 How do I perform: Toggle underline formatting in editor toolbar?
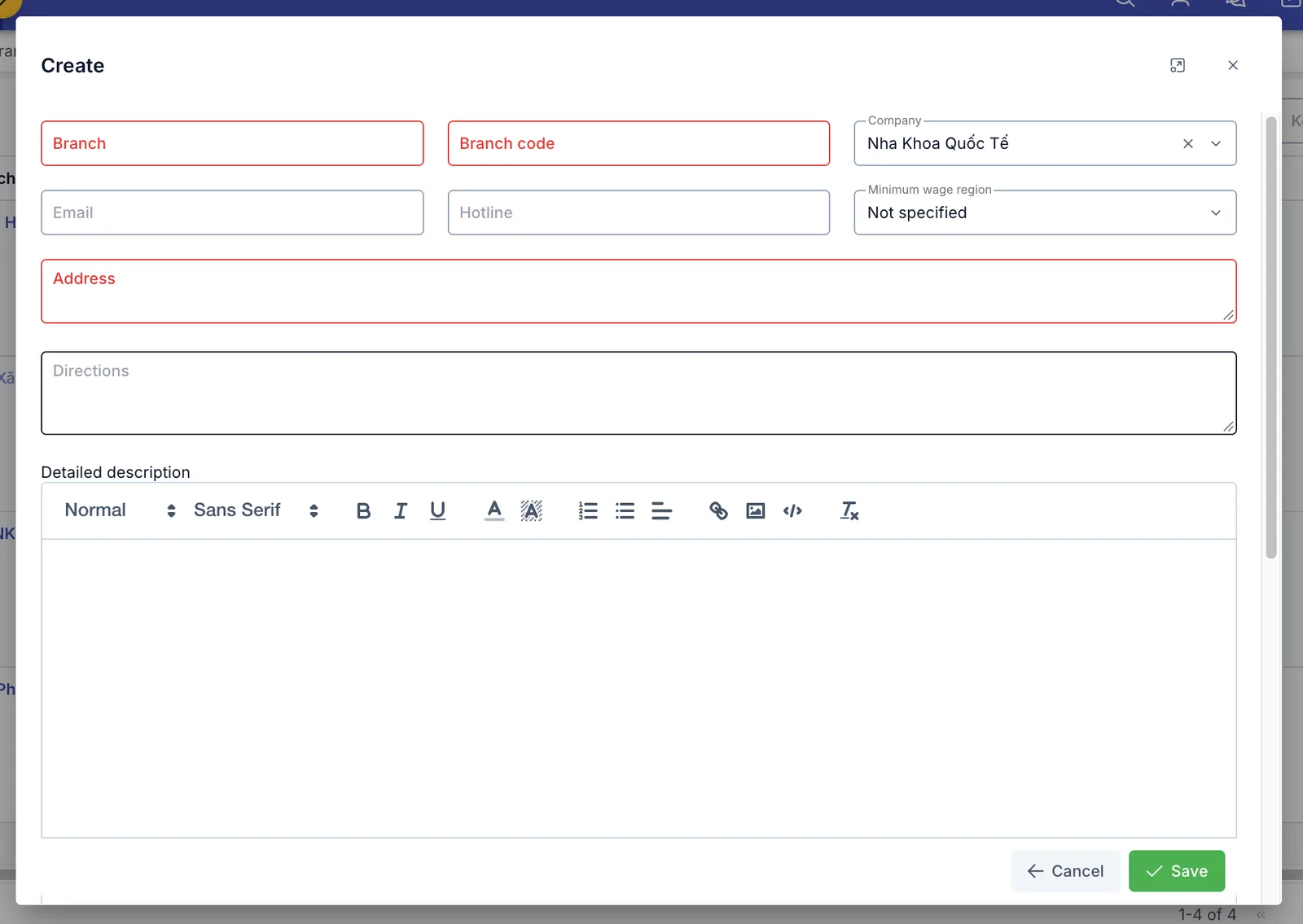click(x=437, y=510)
